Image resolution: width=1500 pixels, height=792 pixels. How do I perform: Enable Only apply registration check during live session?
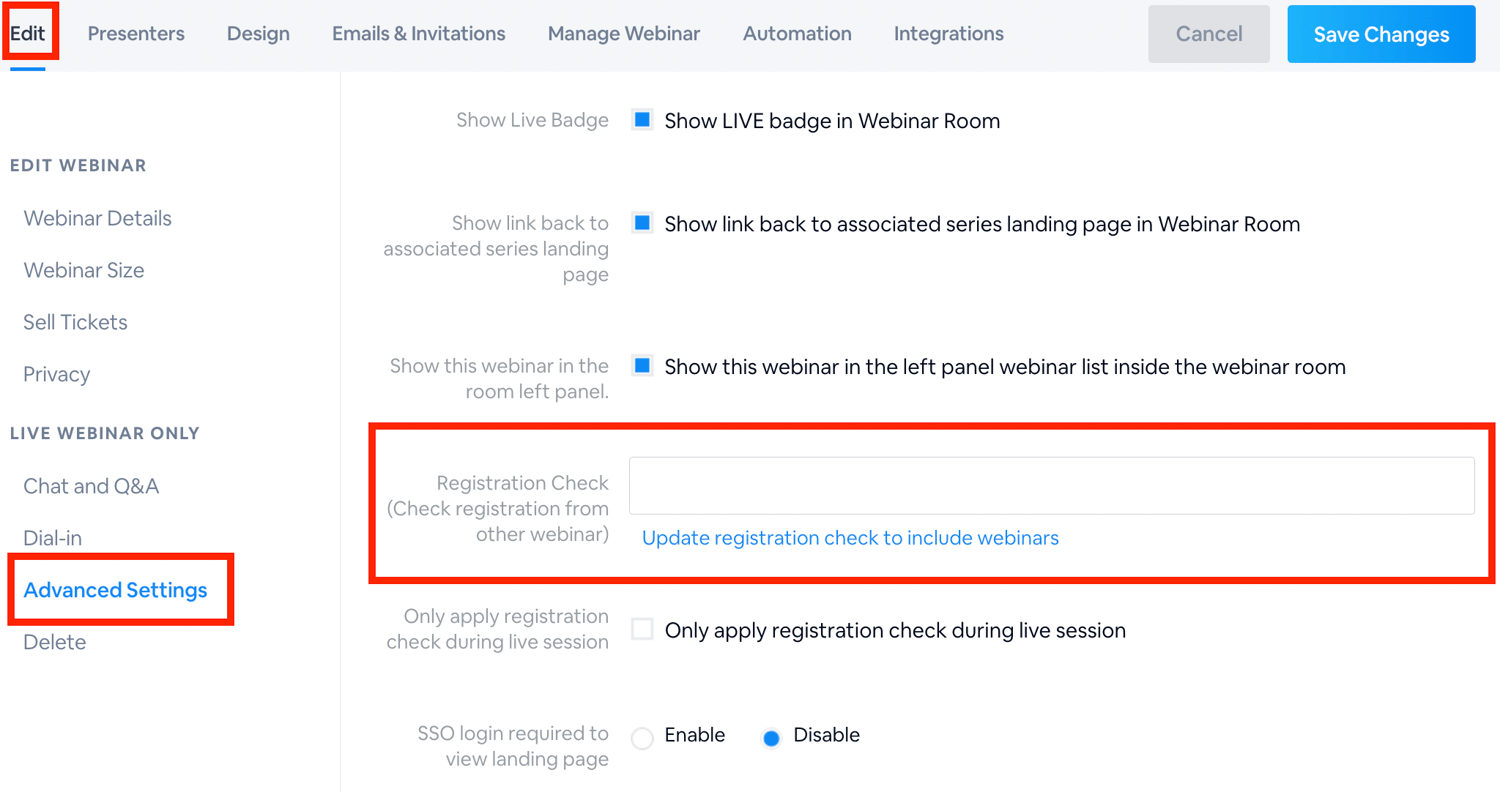tap(641, 630)
